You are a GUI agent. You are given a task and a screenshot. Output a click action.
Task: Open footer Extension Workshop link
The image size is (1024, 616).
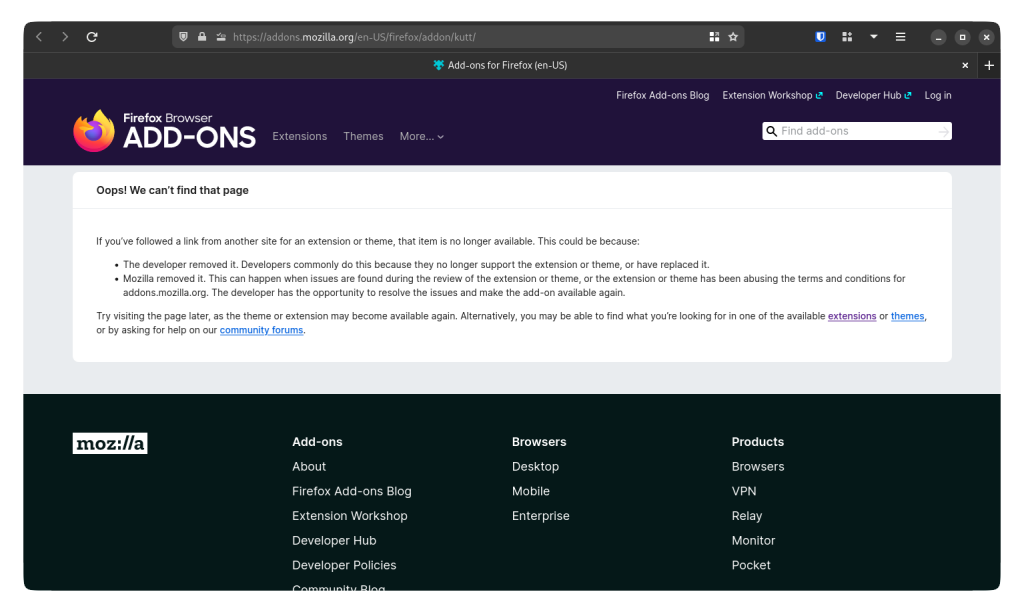click(x=349, y=516)
